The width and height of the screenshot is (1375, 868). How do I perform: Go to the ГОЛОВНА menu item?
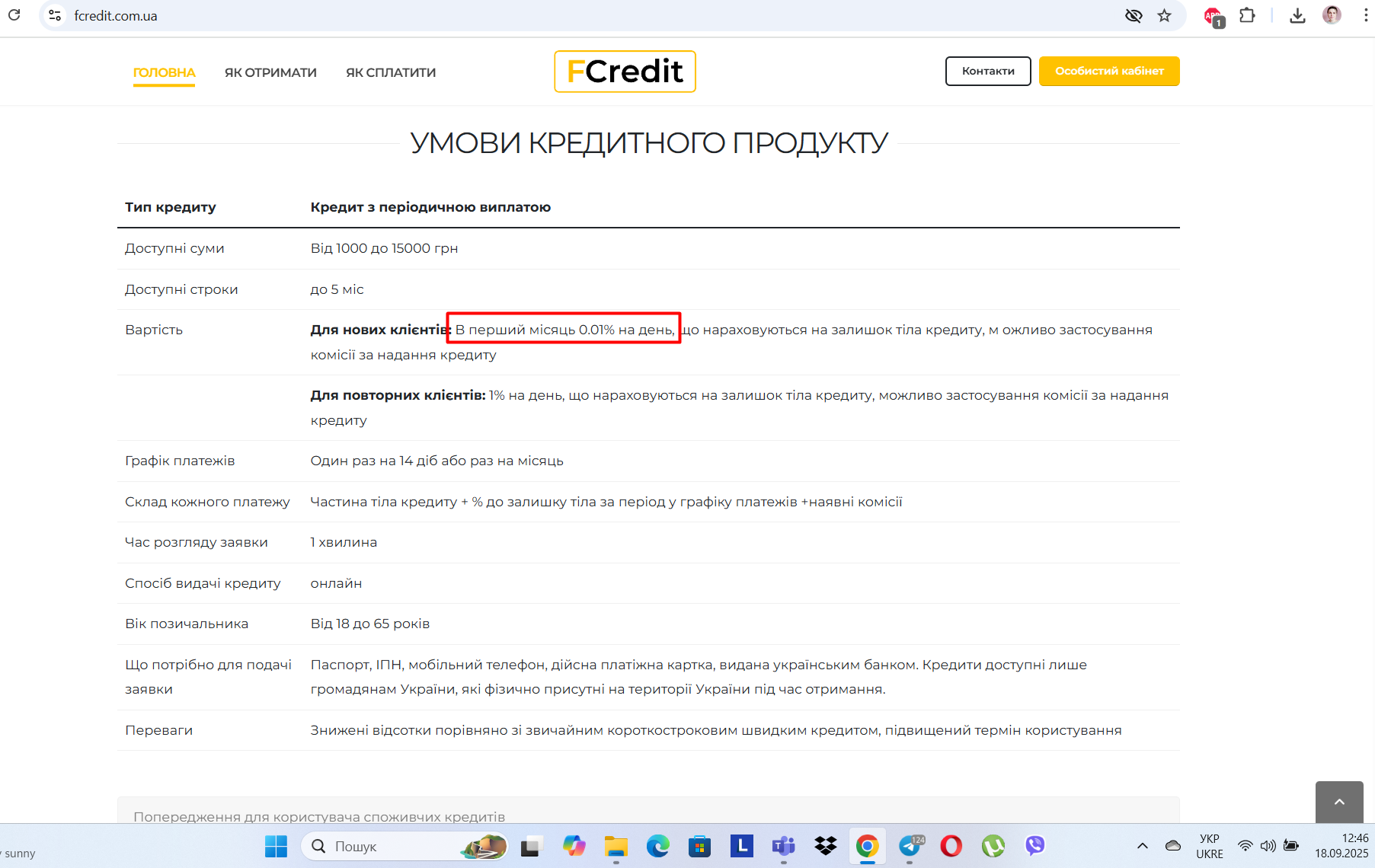pos(164,72)
